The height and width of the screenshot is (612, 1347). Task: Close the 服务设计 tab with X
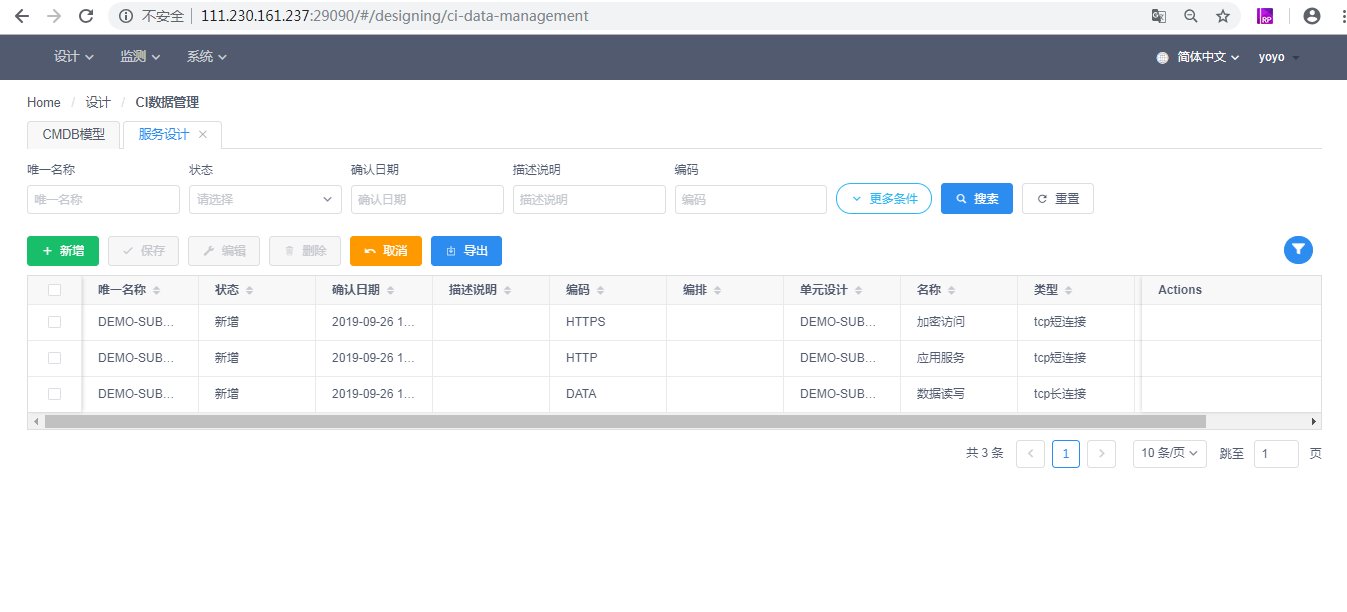(203, 134)
